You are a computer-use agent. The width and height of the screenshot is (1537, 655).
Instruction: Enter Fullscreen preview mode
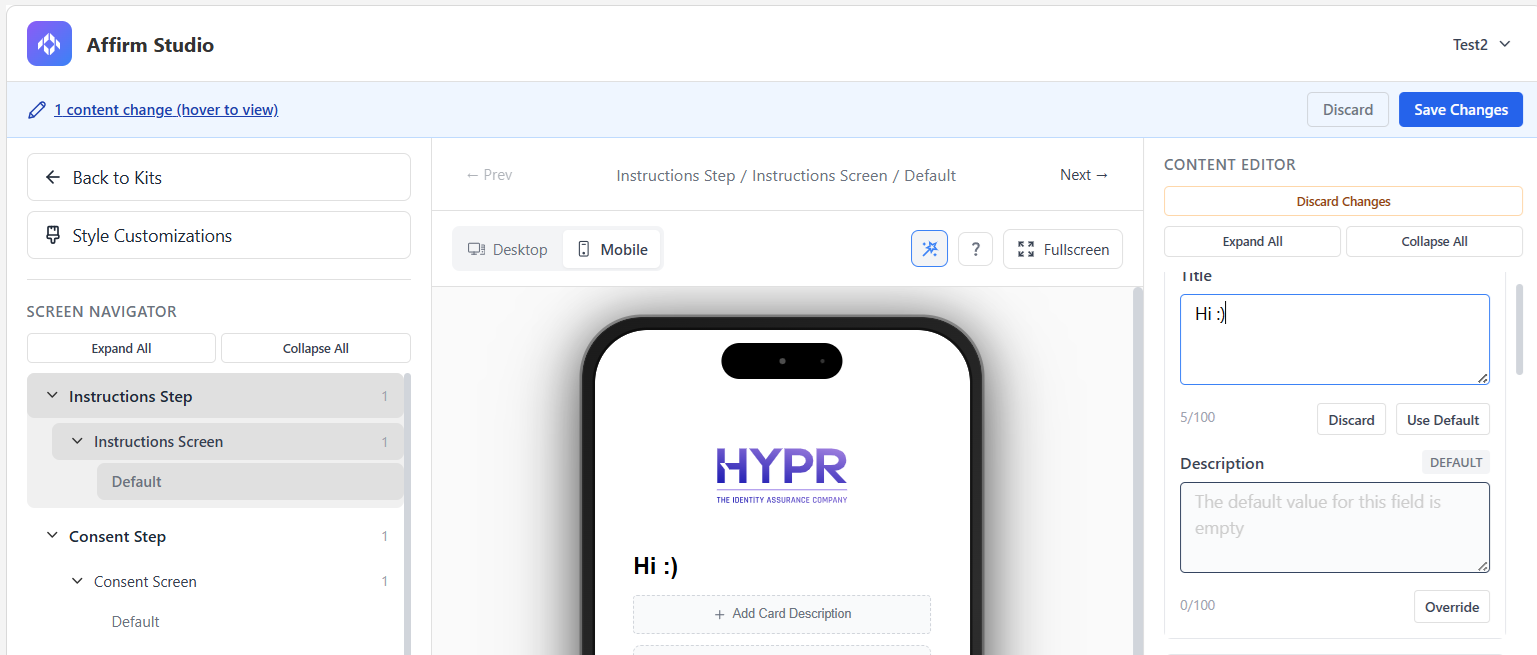tap(1062, 249)
